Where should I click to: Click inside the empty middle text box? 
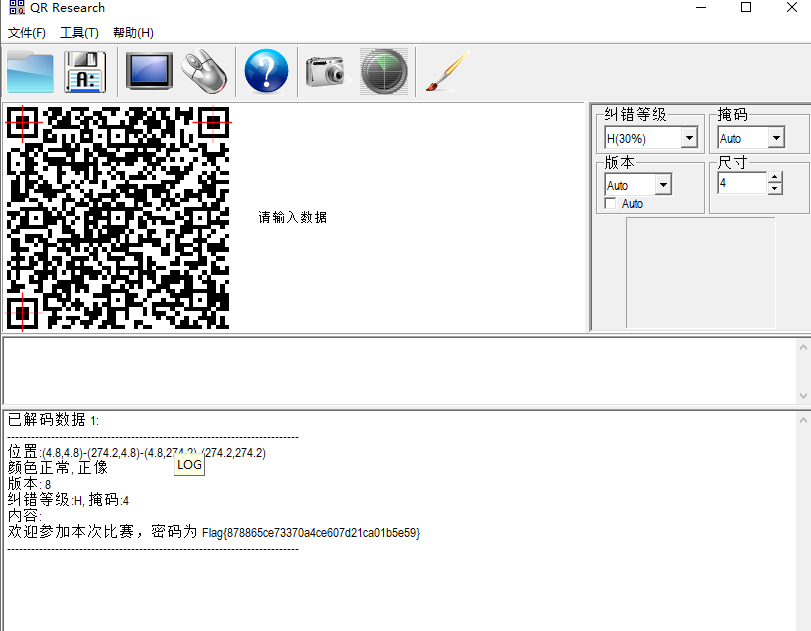pos(399,371)
